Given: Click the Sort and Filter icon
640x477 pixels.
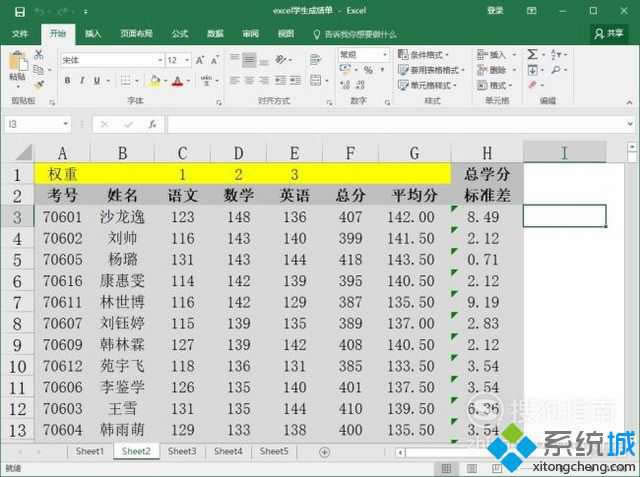Looking at the screenshot, I should pyautogui.click(x=556, y=54).
